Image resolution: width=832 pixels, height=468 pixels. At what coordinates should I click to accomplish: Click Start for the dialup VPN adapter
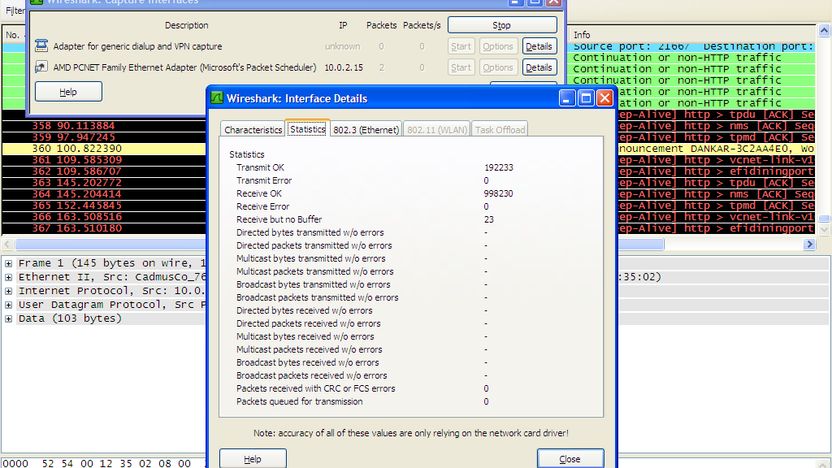click(x=461, y=46)
